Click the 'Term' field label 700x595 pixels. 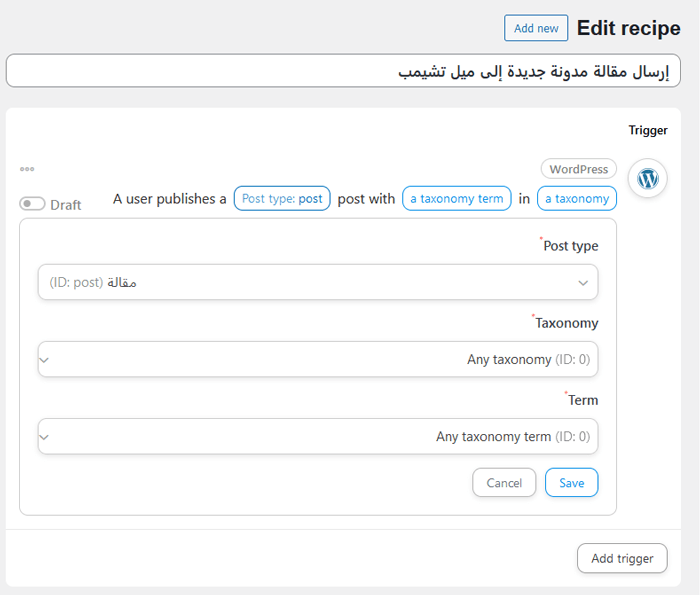click(583, 400)
